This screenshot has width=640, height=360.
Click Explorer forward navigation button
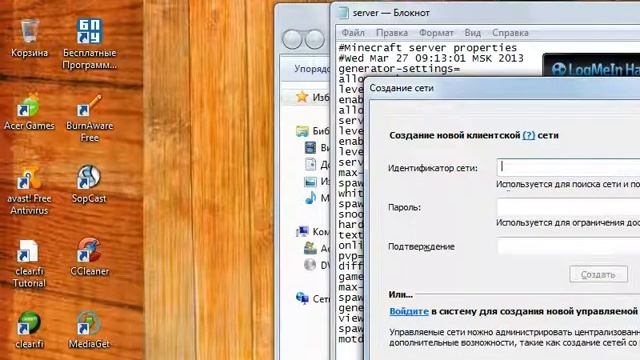point(315,40)
